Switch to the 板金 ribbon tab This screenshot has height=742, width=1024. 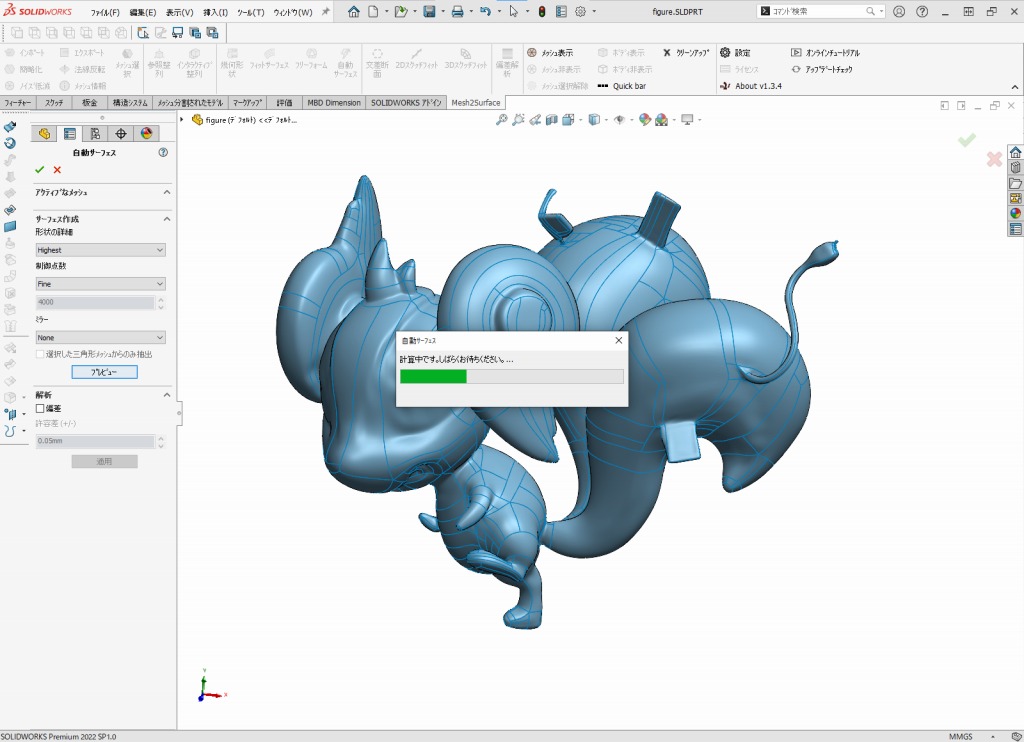point(89,103)
